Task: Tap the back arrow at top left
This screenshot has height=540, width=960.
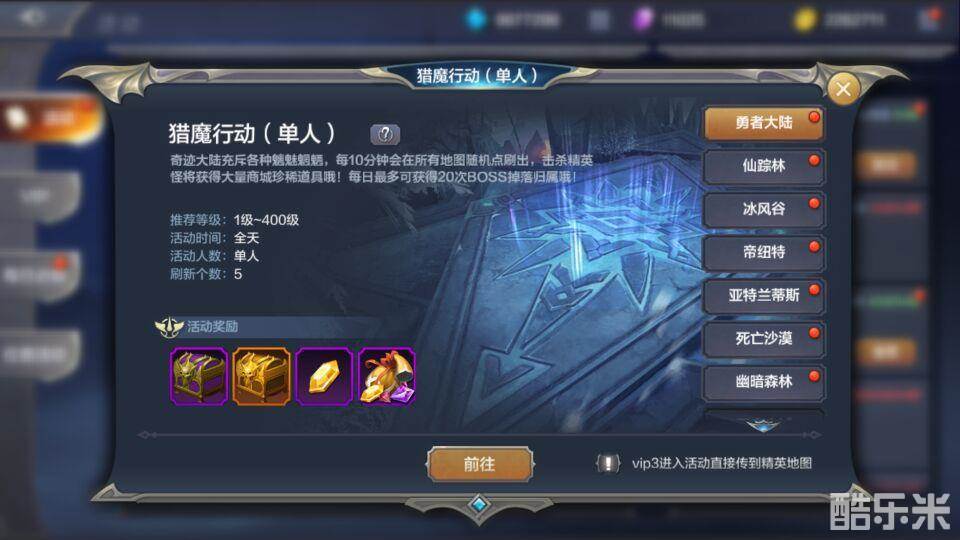Action: 32,18
